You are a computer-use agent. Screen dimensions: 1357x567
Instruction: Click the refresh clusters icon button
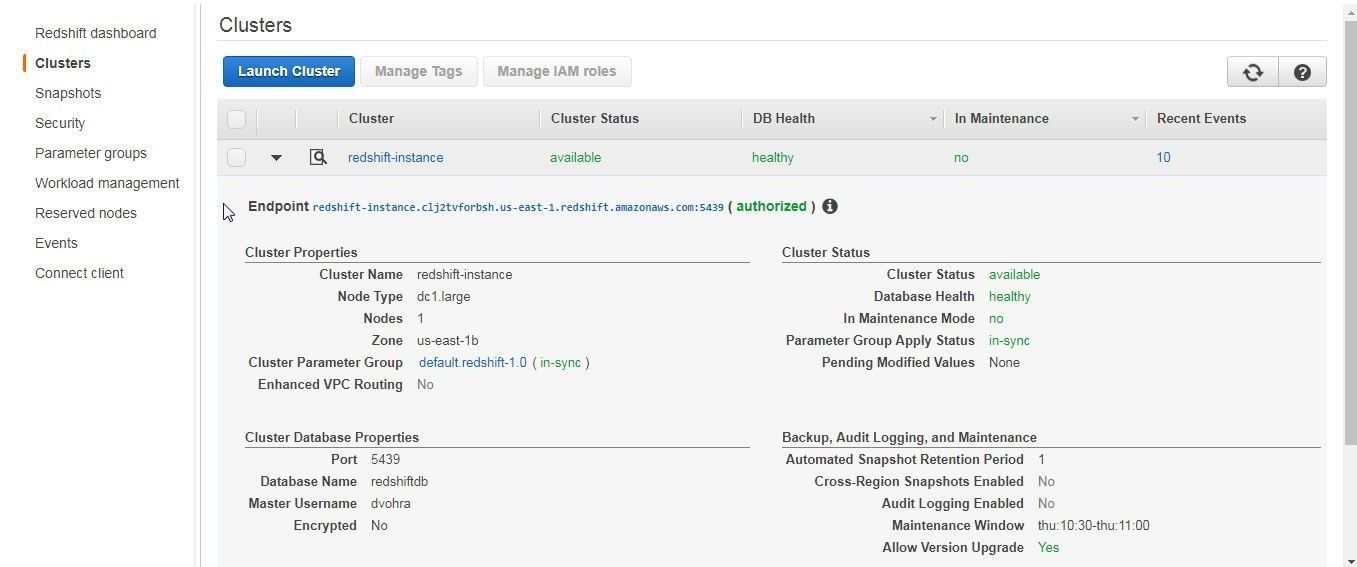[x=1252, y=72]
